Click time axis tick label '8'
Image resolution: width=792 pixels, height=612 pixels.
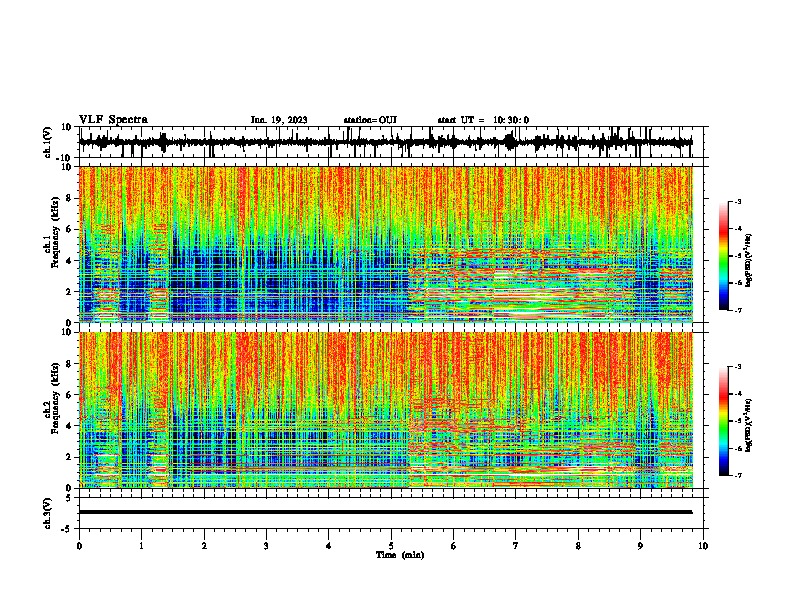point(578,546)
